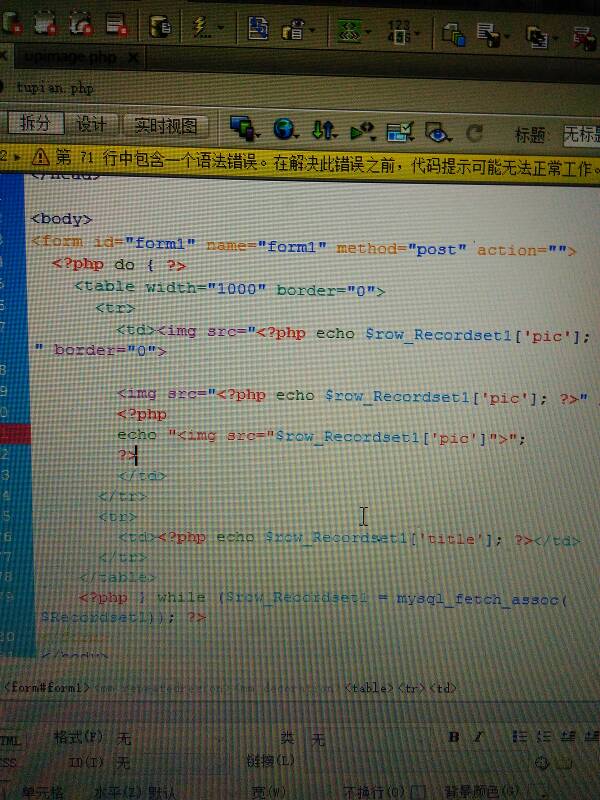The image size is (600, 800).
Task: Turn on Live View (实时视图)
Action: (166, 126)
